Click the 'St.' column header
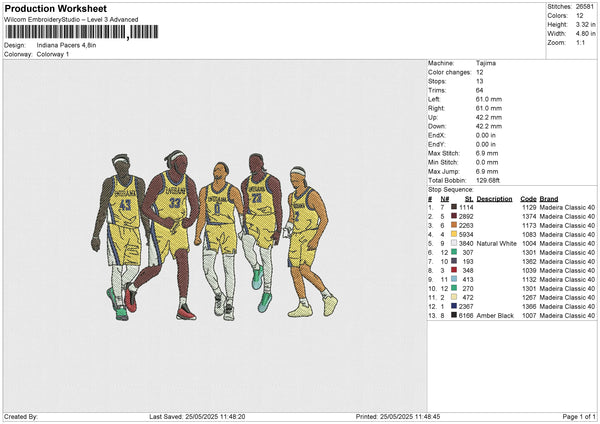Screen dimensions: 600x424 pos(469,199)
